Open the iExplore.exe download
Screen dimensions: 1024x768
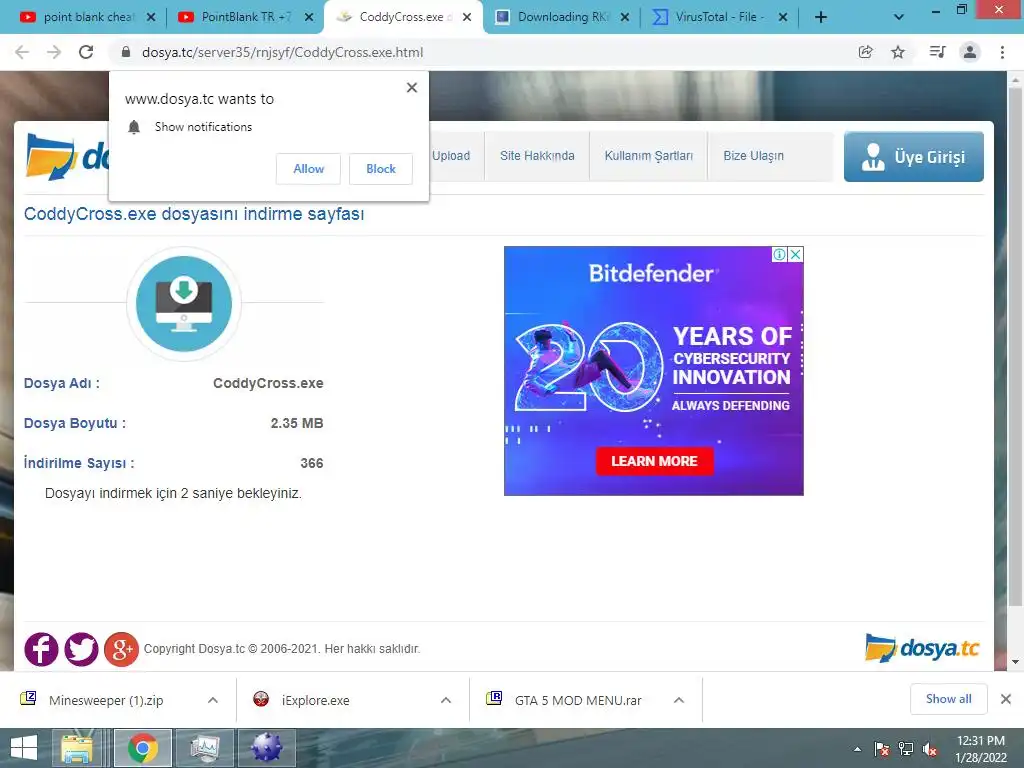tap(315, 700)
